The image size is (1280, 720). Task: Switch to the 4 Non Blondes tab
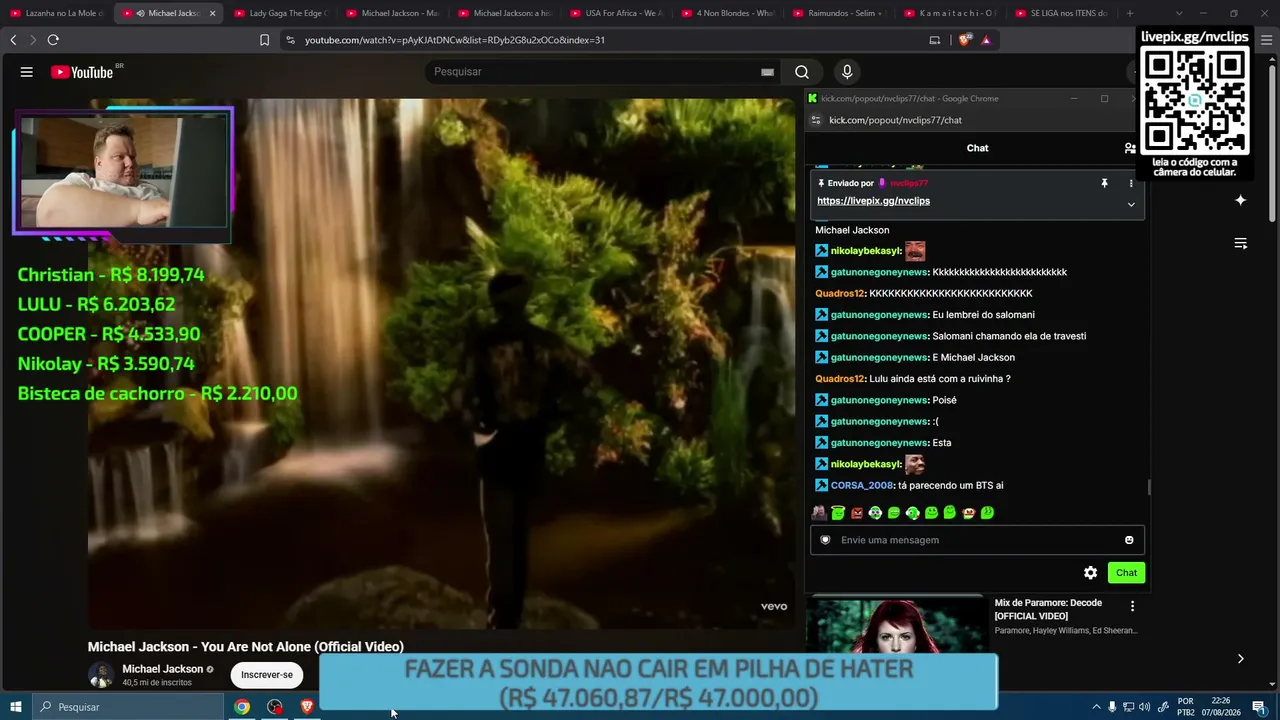tap(728, 13)
